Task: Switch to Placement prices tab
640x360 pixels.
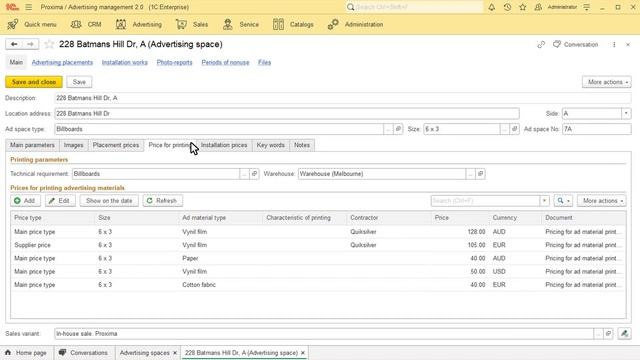Action: coord(116,145)
